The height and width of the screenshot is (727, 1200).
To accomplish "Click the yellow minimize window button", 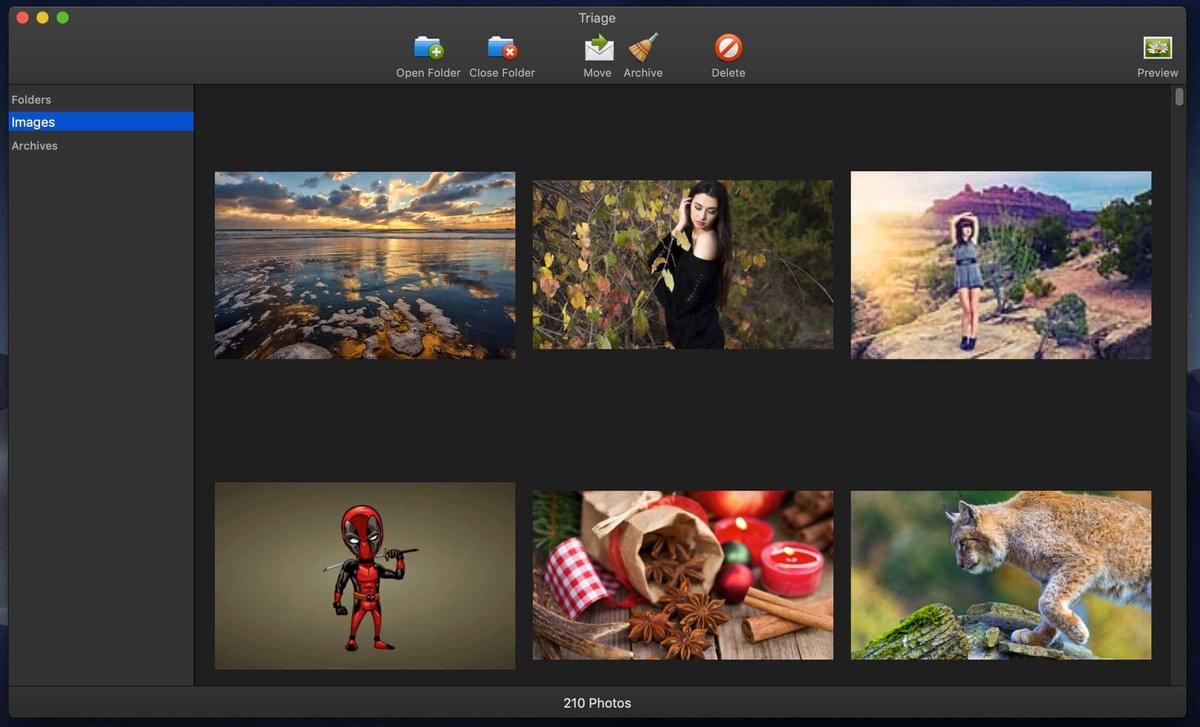I will pyautogui.click(x=42, y=18).
